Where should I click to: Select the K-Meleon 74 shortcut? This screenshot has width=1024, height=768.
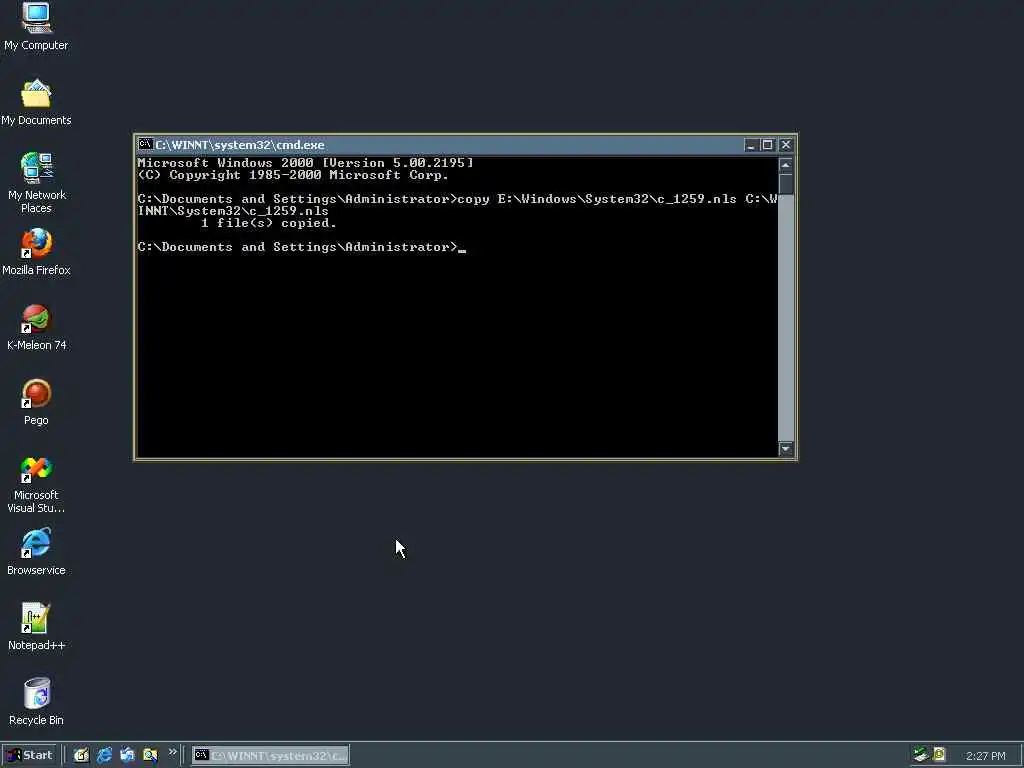tap(37, 327)
